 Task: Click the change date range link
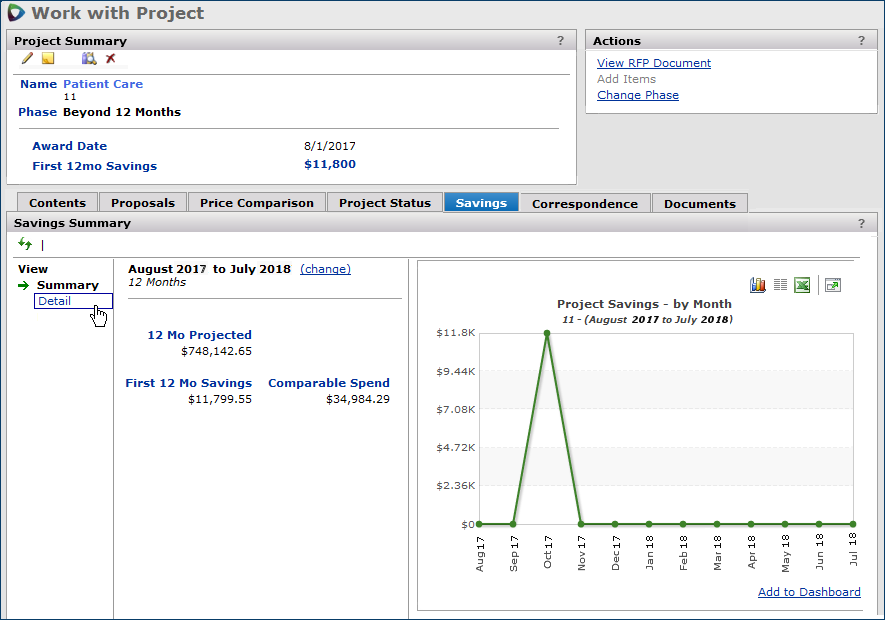click(x=325, y=269)
